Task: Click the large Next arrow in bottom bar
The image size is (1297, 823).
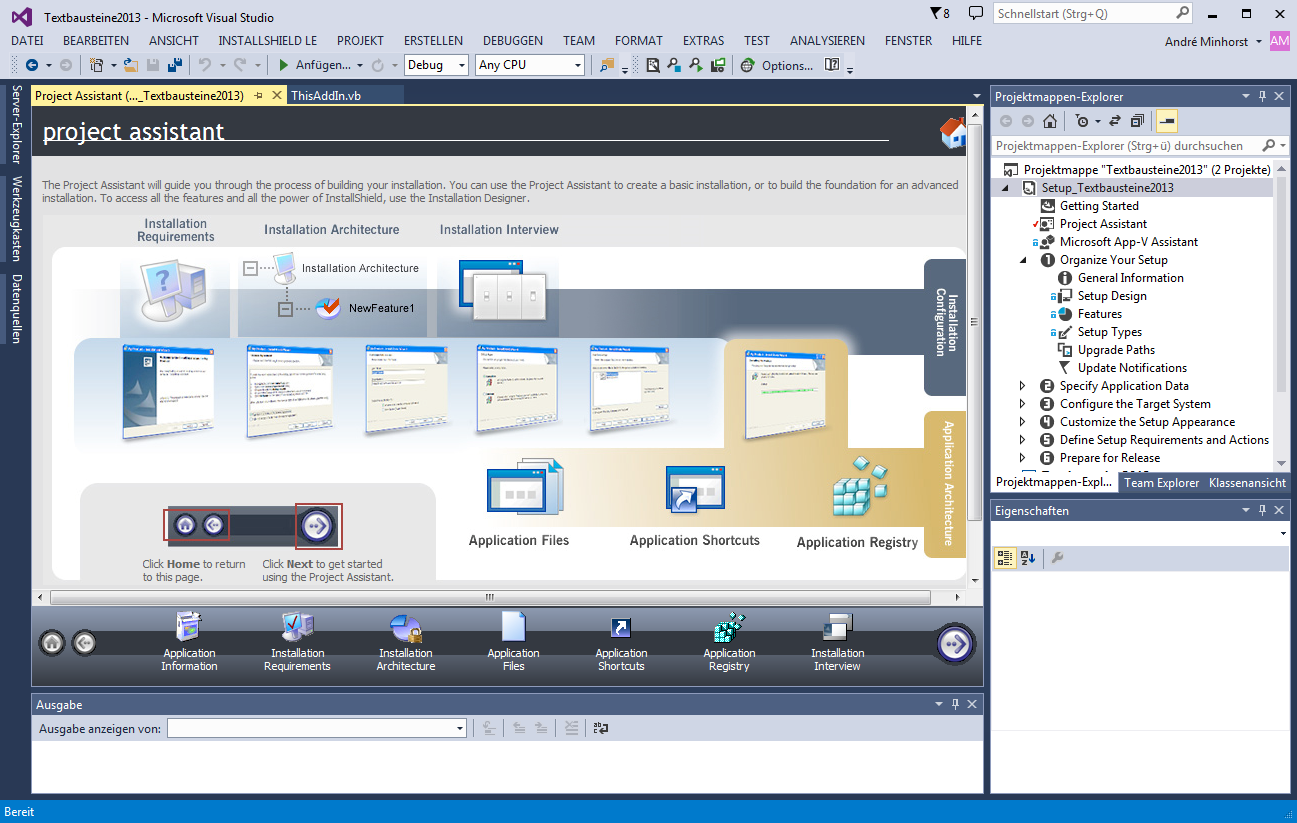Action: [x=955, y=644]
